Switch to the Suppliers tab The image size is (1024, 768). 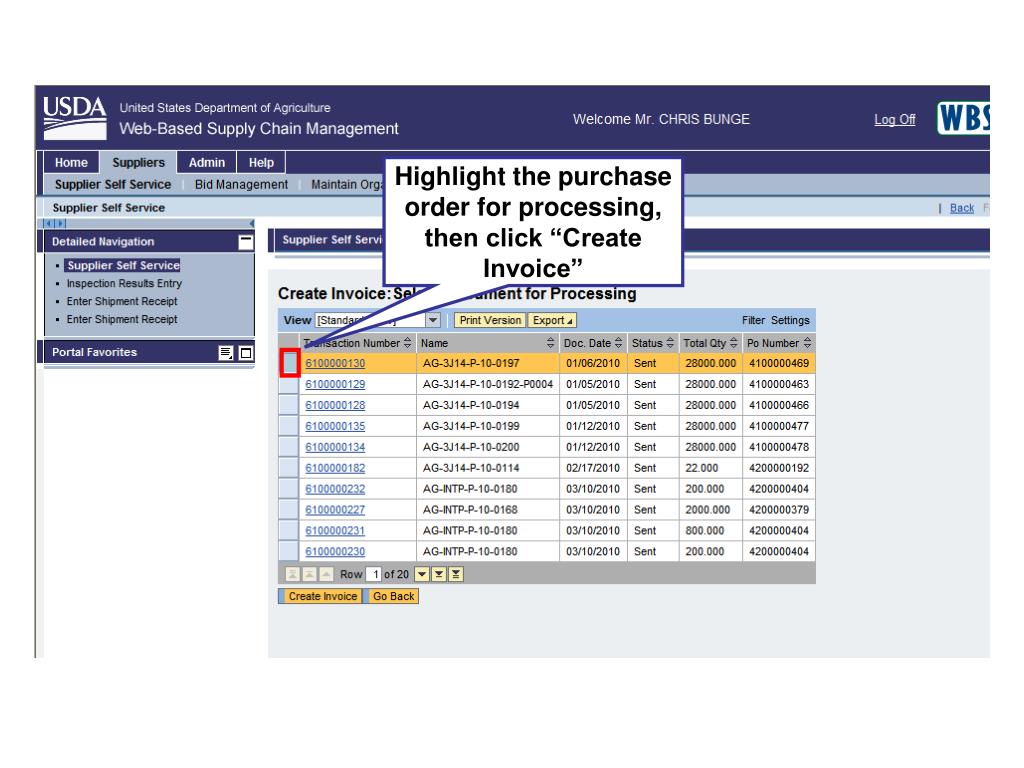click(138, 163)
